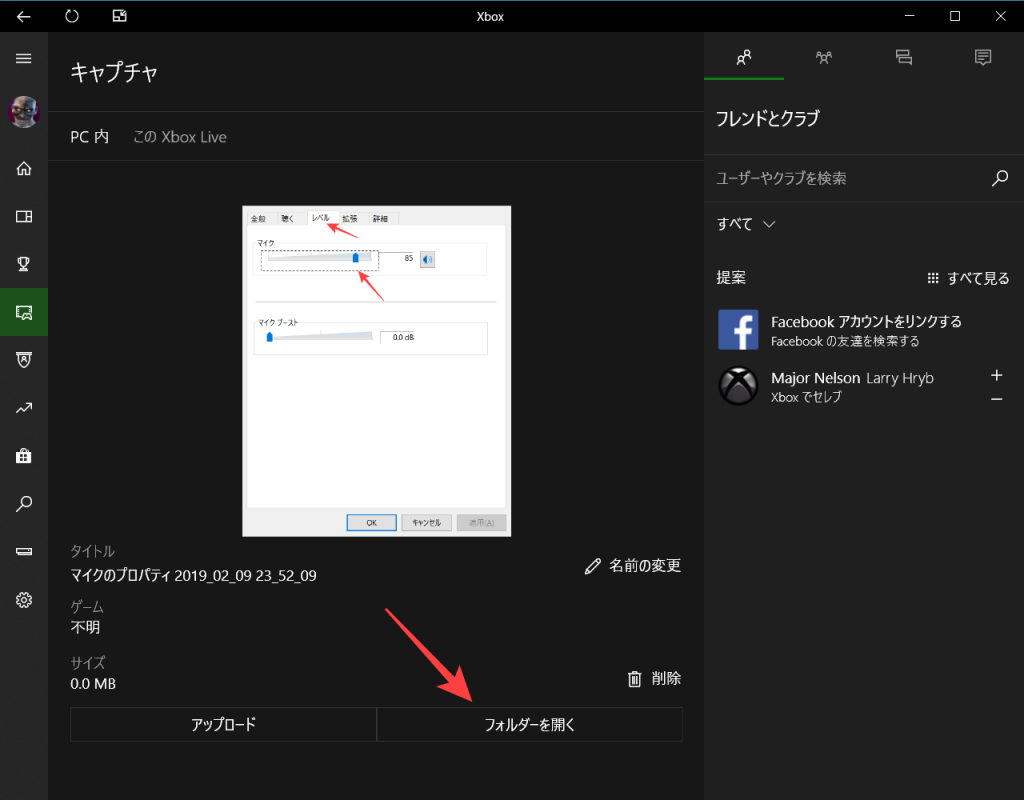
Task: Open Trending arrow icon in sidebar
Action: tap(24, 408)
